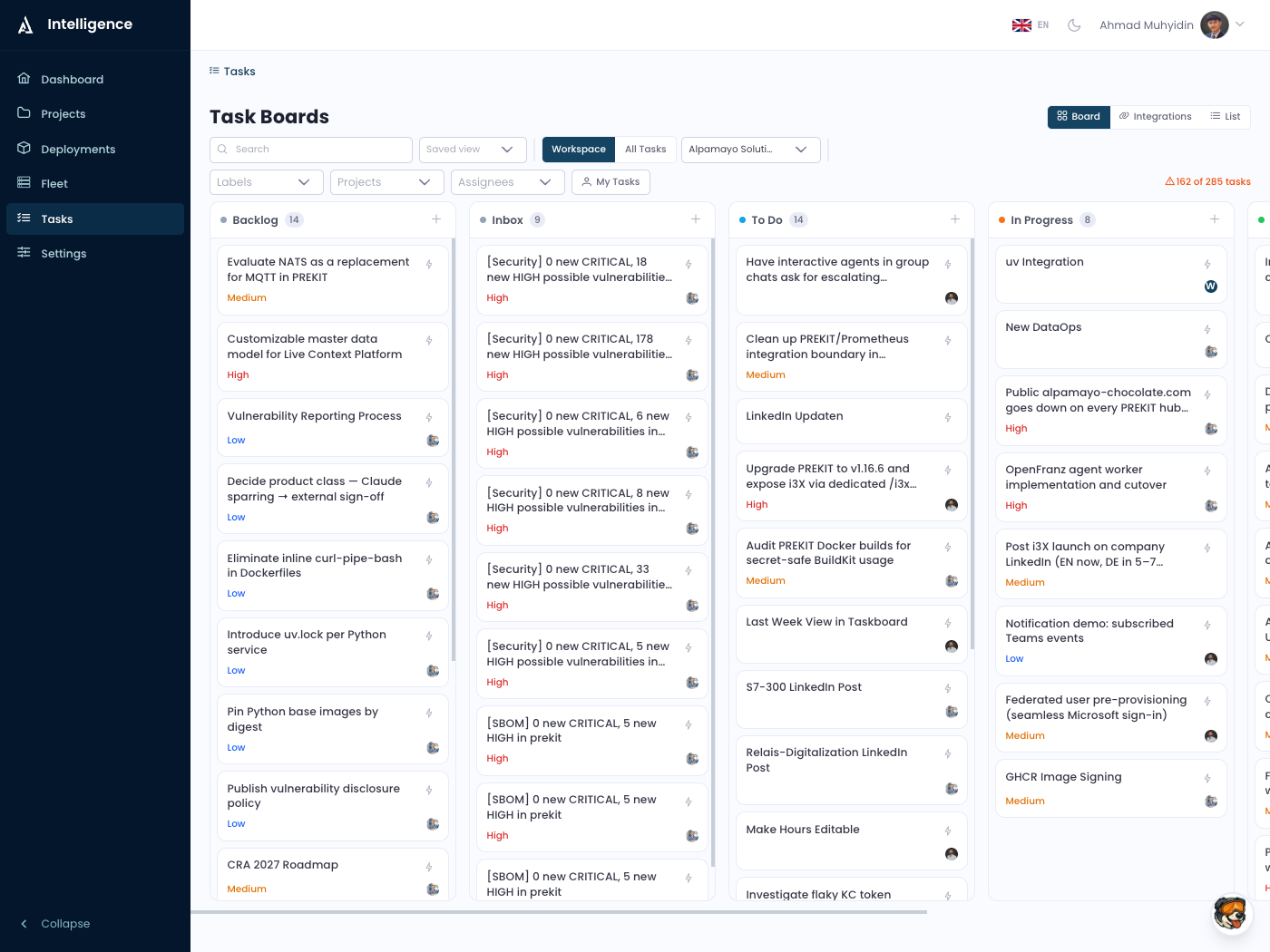Click lightning icon on Make Hours Editable card

pyautogui.click(x=948, y=831)
